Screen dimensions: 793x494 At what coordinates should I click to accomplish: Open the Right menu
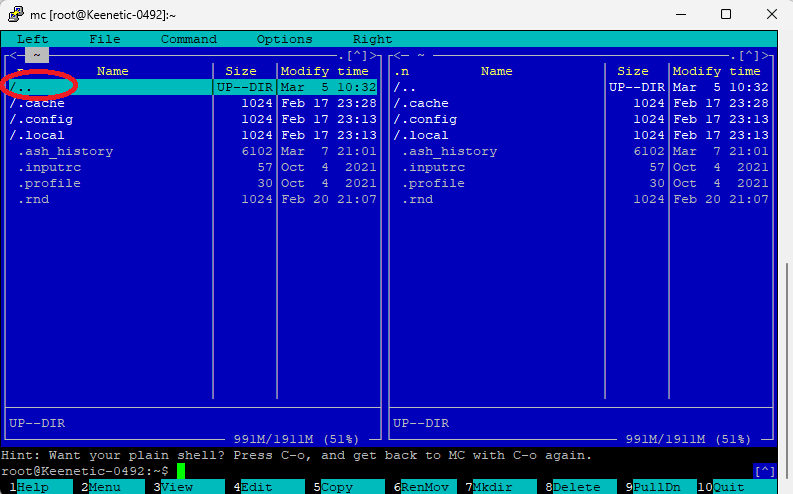372,39
